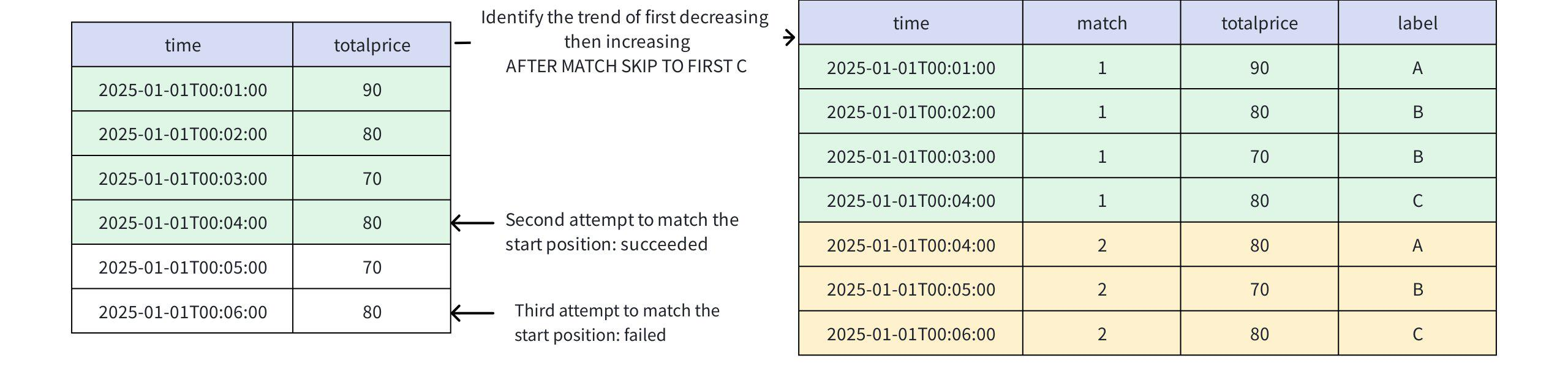
Task: Click the 90 cell in the two-column table
Action: [x=372, y=90]
